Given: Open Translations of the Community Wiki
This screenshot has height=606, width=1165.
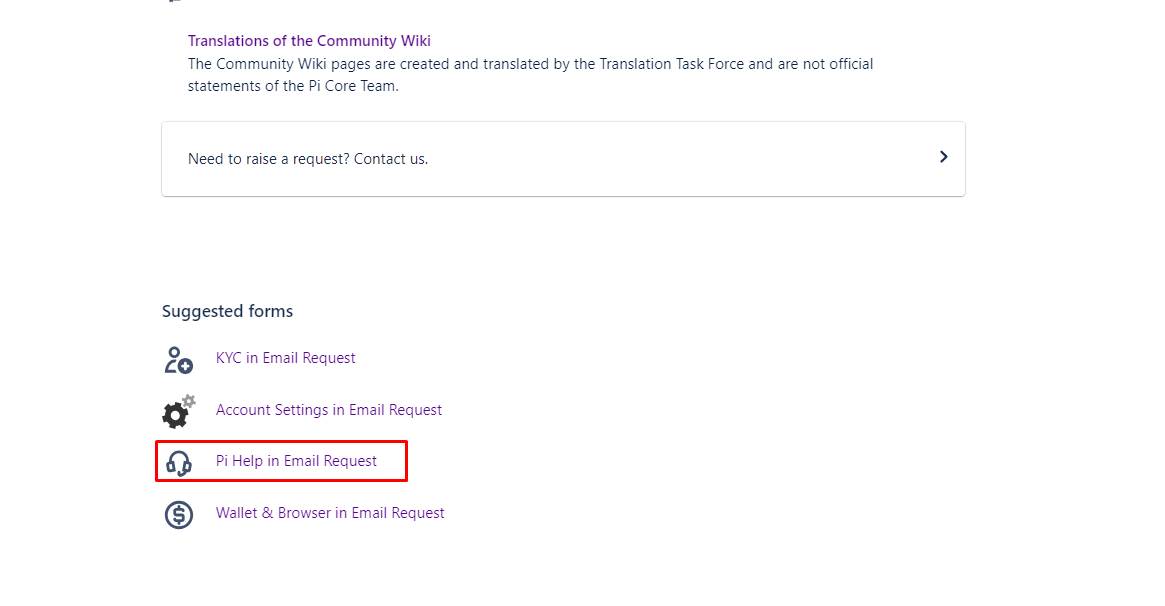Looking at the screenshot, I should (x=309, y=41).
